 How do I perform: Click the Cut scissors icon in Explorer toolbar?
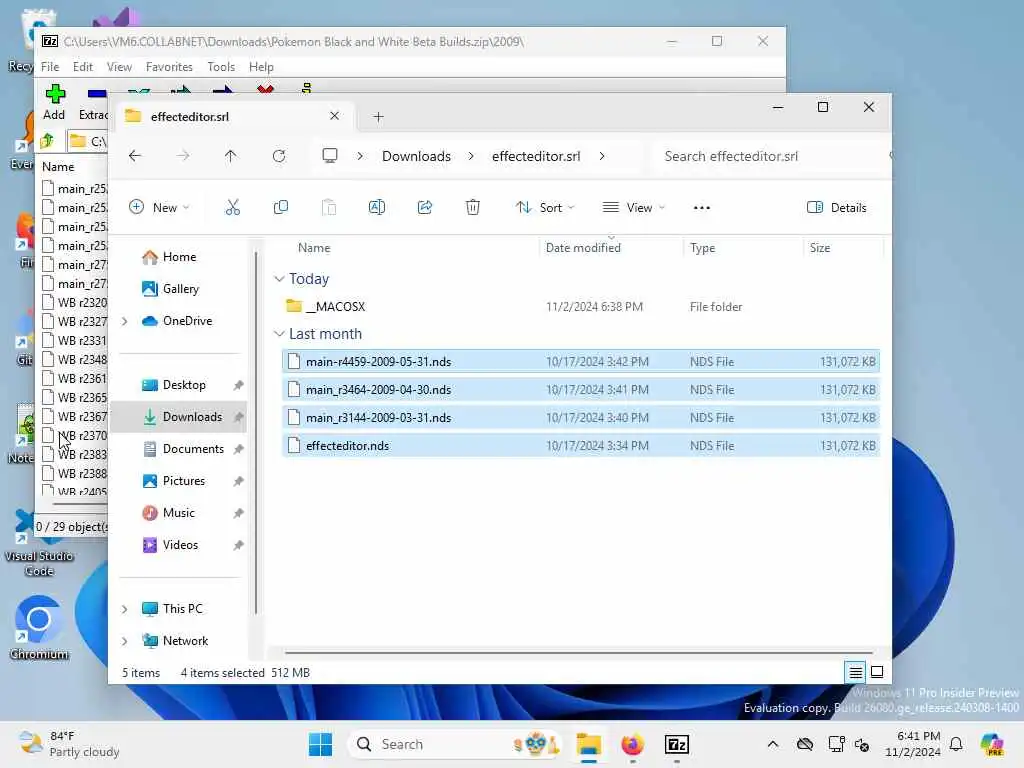[232, 208]
